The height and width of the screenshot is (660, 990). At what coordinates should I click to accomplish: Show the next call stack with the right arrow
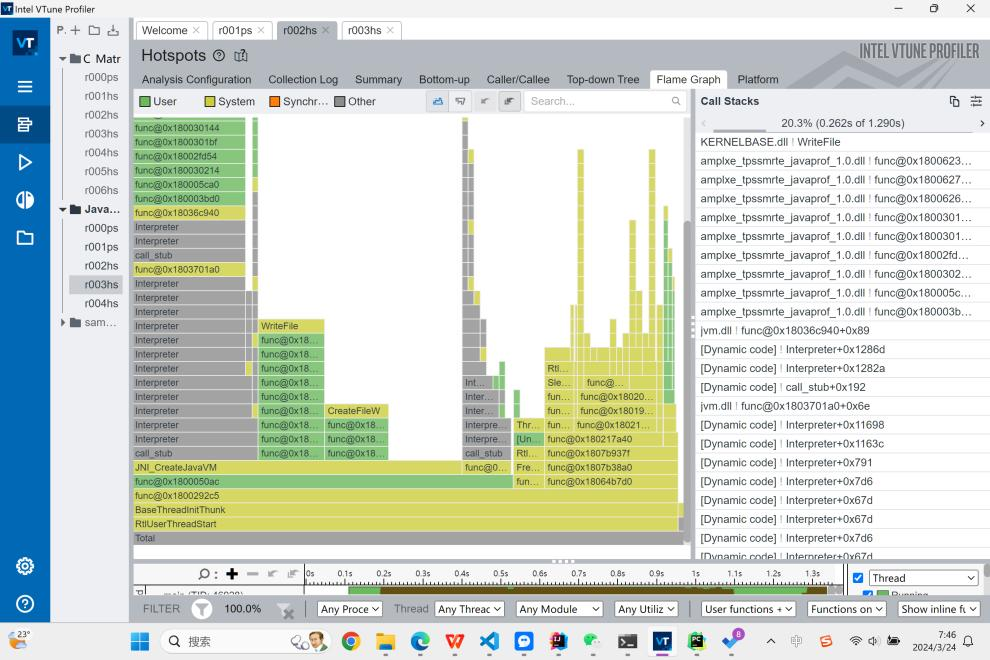(982, 123)
